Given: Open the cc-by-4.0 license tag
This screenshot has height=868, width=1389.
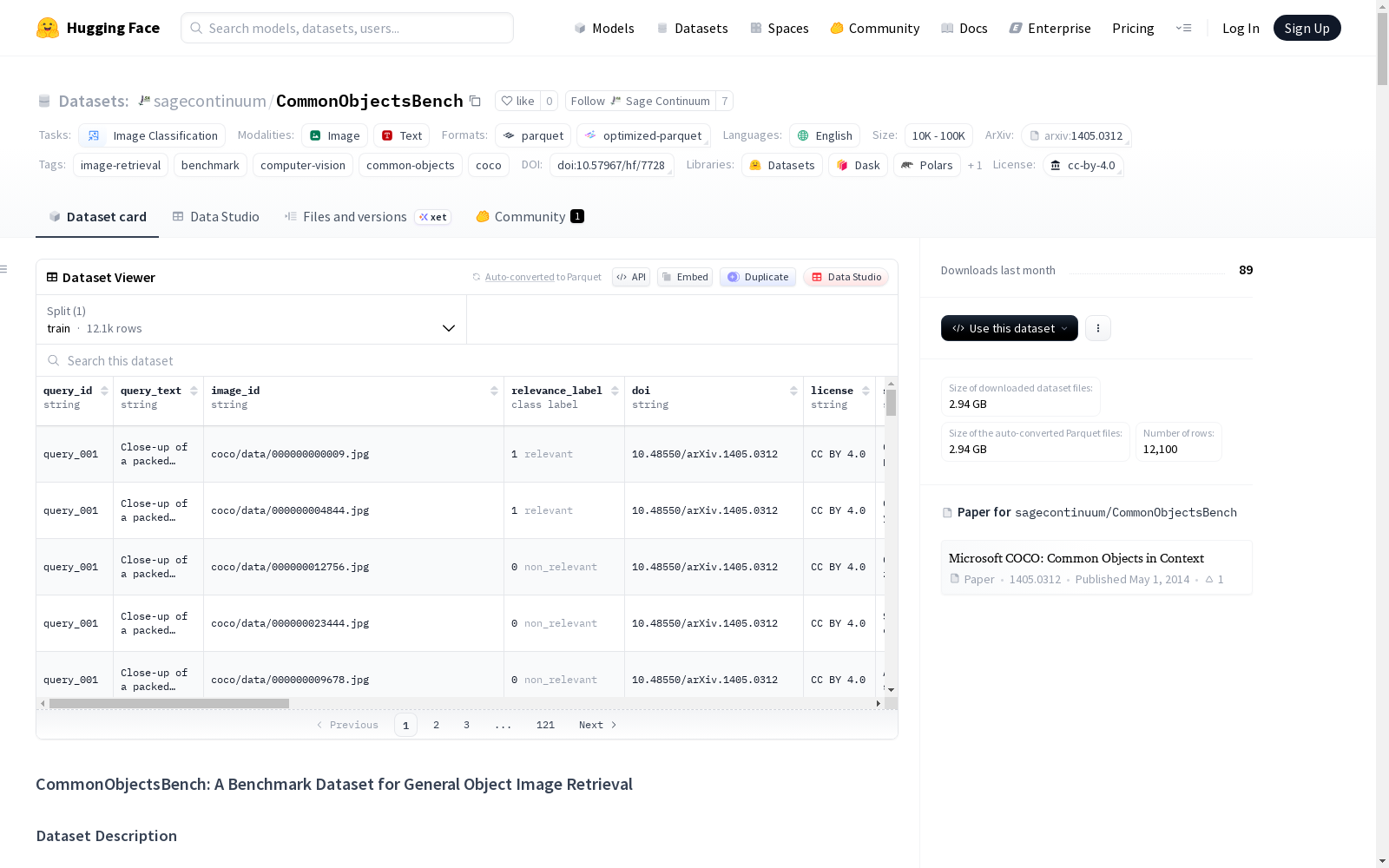Looking at the screenshot, I should pos(1083,165).
